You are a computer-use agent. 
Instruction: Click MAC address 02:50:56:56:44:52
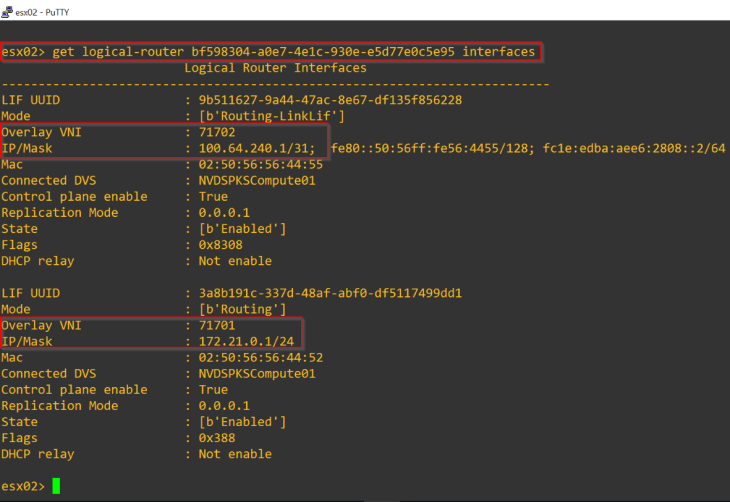261,357
